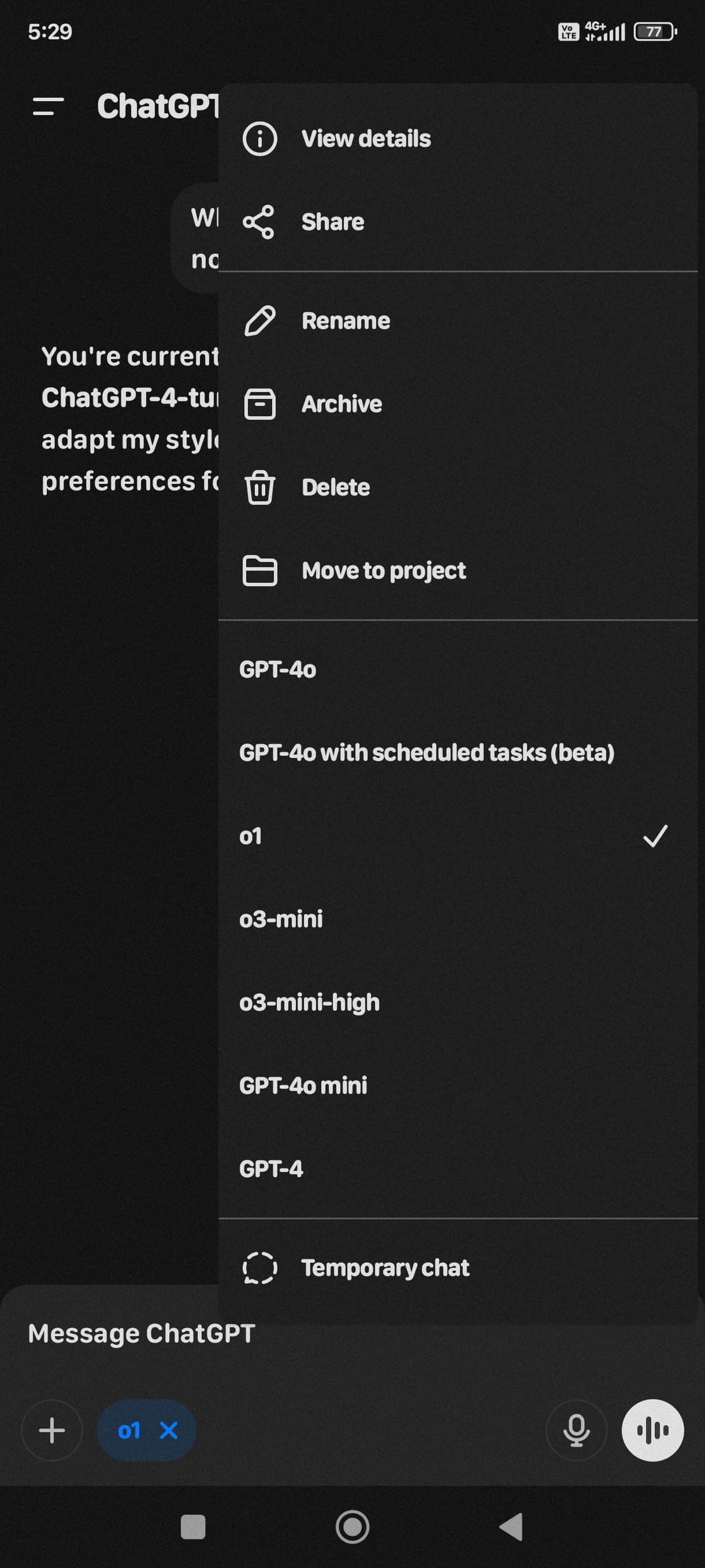Select the checked o1 model option
Viewport: 705px width, 1568px height.
point(458,835)
